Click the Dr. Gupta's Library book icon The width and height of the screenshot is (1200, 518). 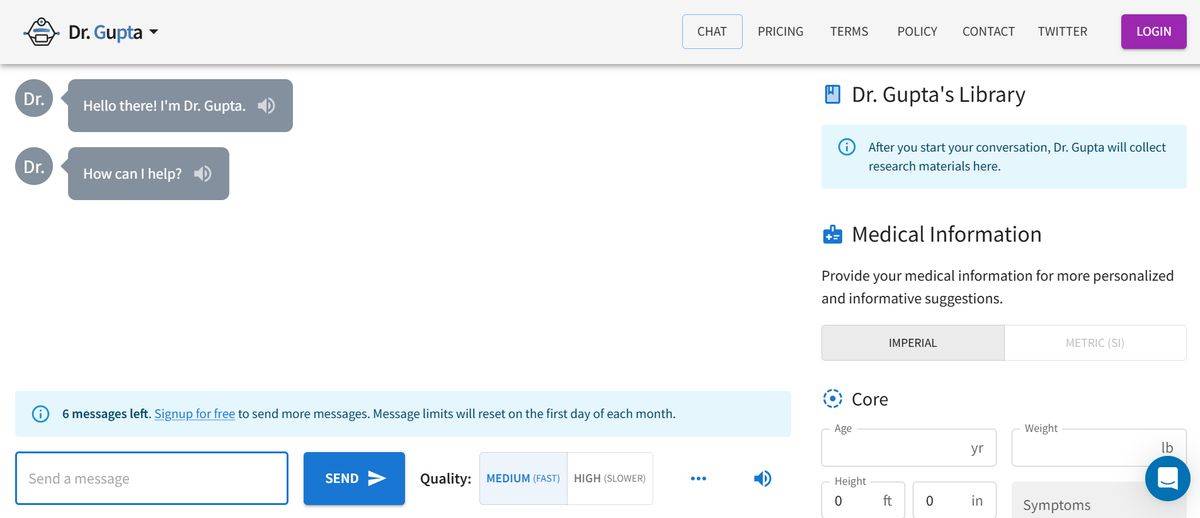832,95
